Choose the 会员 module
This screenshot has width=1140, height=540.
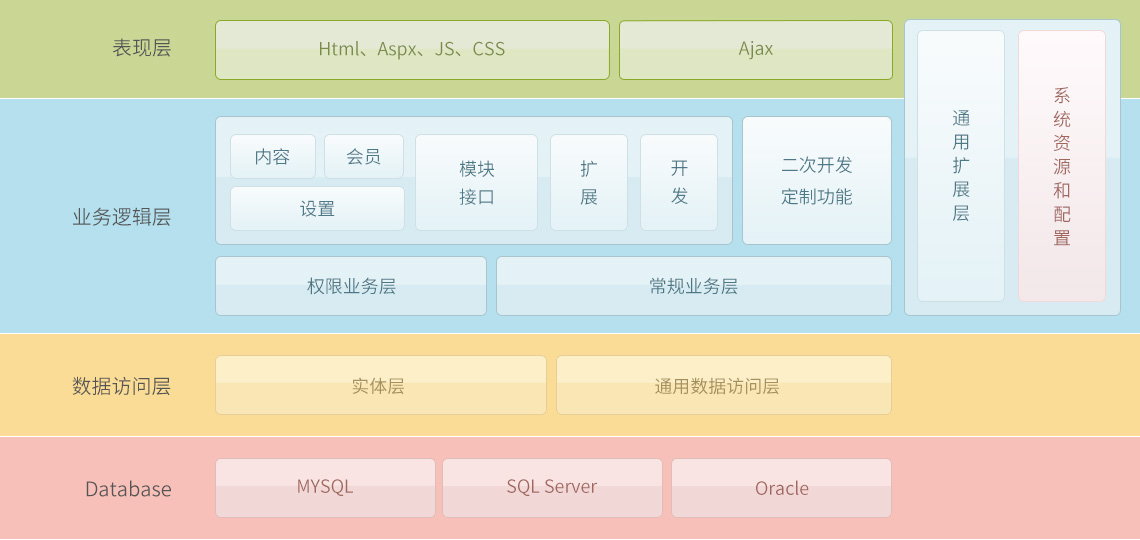coord(364,157)
